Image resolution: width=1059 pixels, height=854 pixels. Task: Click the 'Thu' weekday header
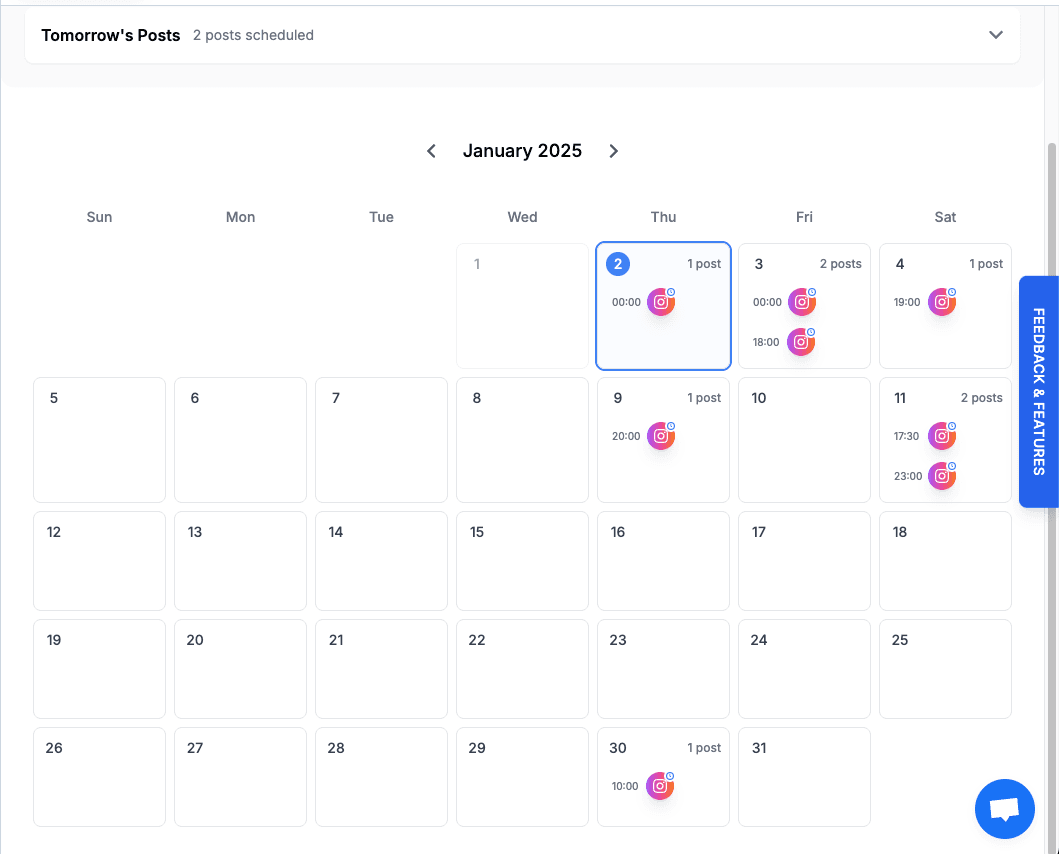click(663, 217)
